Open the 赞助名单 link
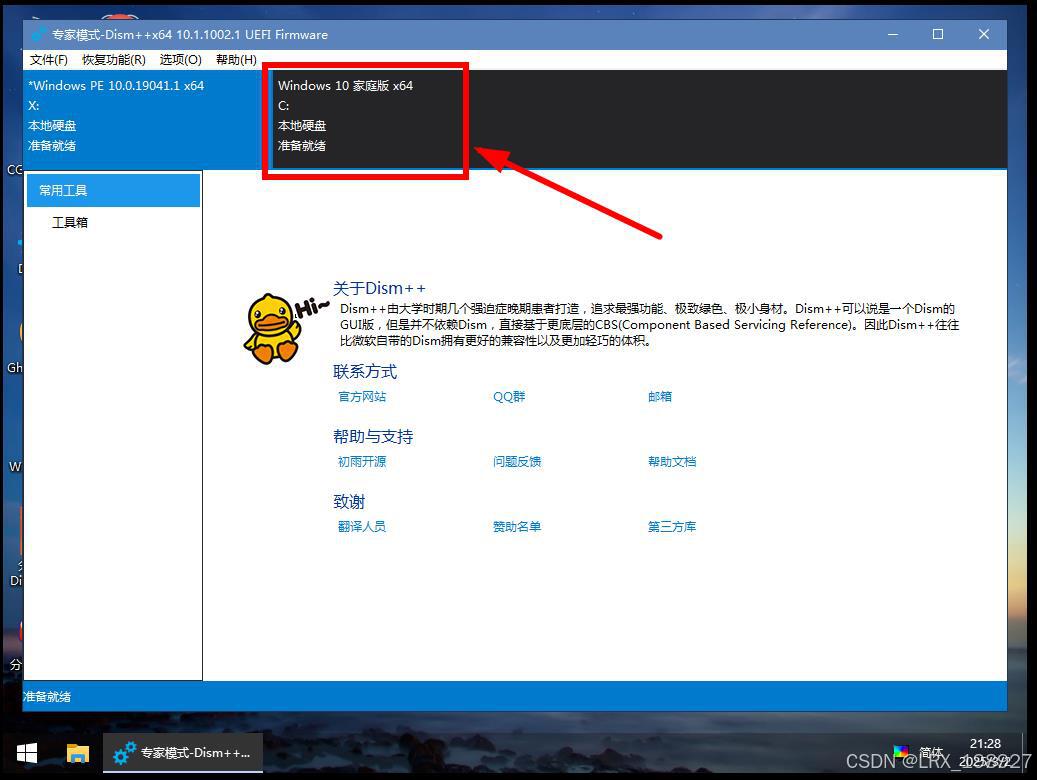Screen dimensions: 1037x780 coord(517,526)
